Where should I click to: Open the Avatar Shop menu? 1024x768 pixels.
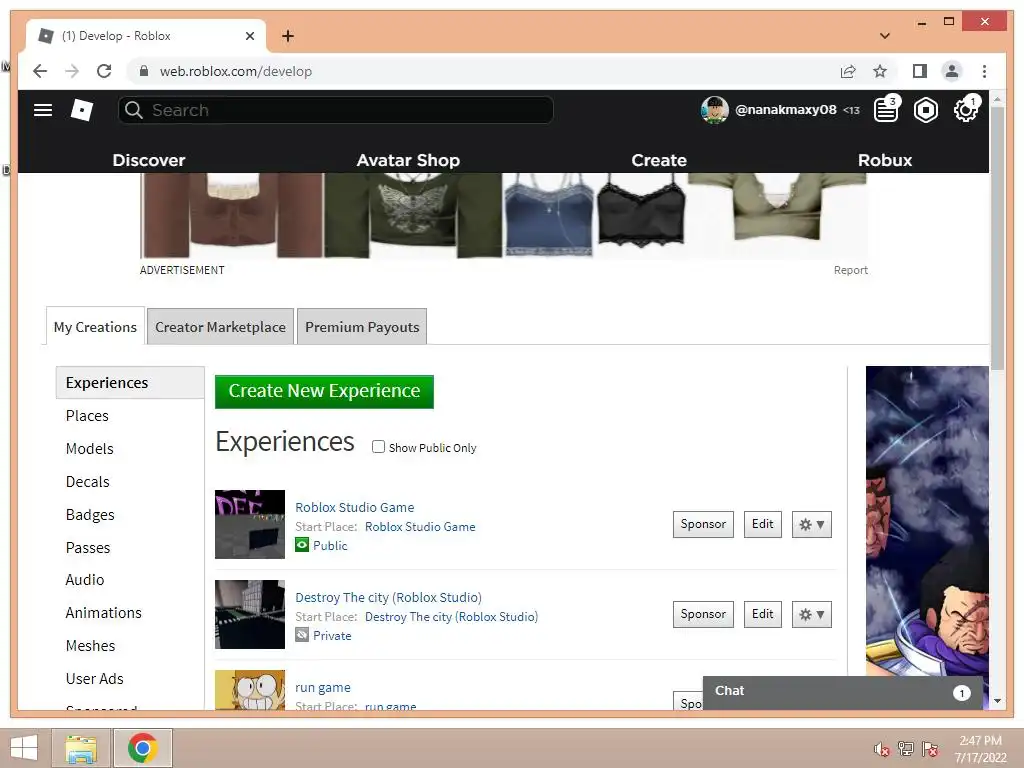click(408, 160)
